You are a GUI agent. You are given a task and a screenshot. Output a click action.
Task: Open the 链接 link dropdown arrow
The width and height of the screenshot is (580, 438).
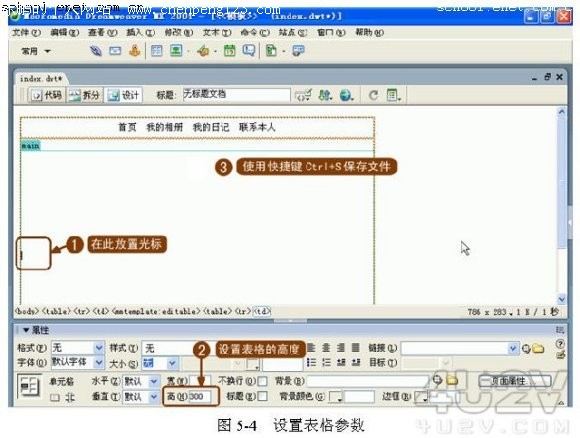coord(513,348)
